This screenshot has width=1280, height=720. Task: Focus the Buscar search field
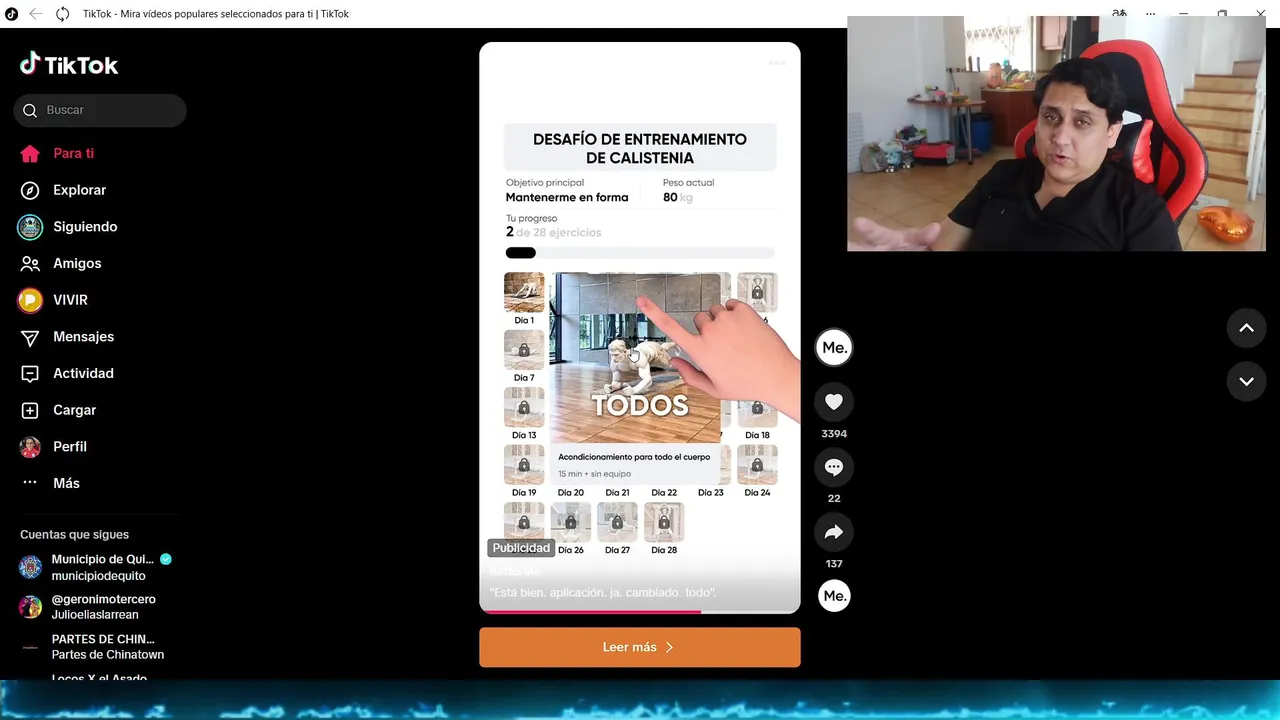coord(100,110)
